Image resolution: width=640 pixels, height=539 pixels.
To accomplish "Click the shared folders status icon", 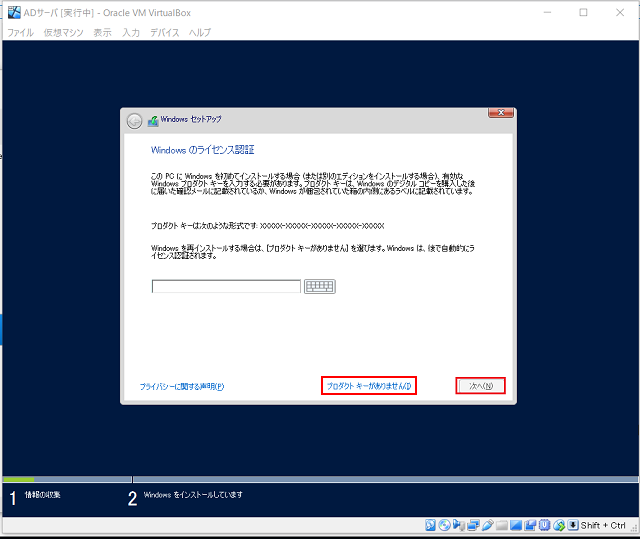I will point(502,525).
